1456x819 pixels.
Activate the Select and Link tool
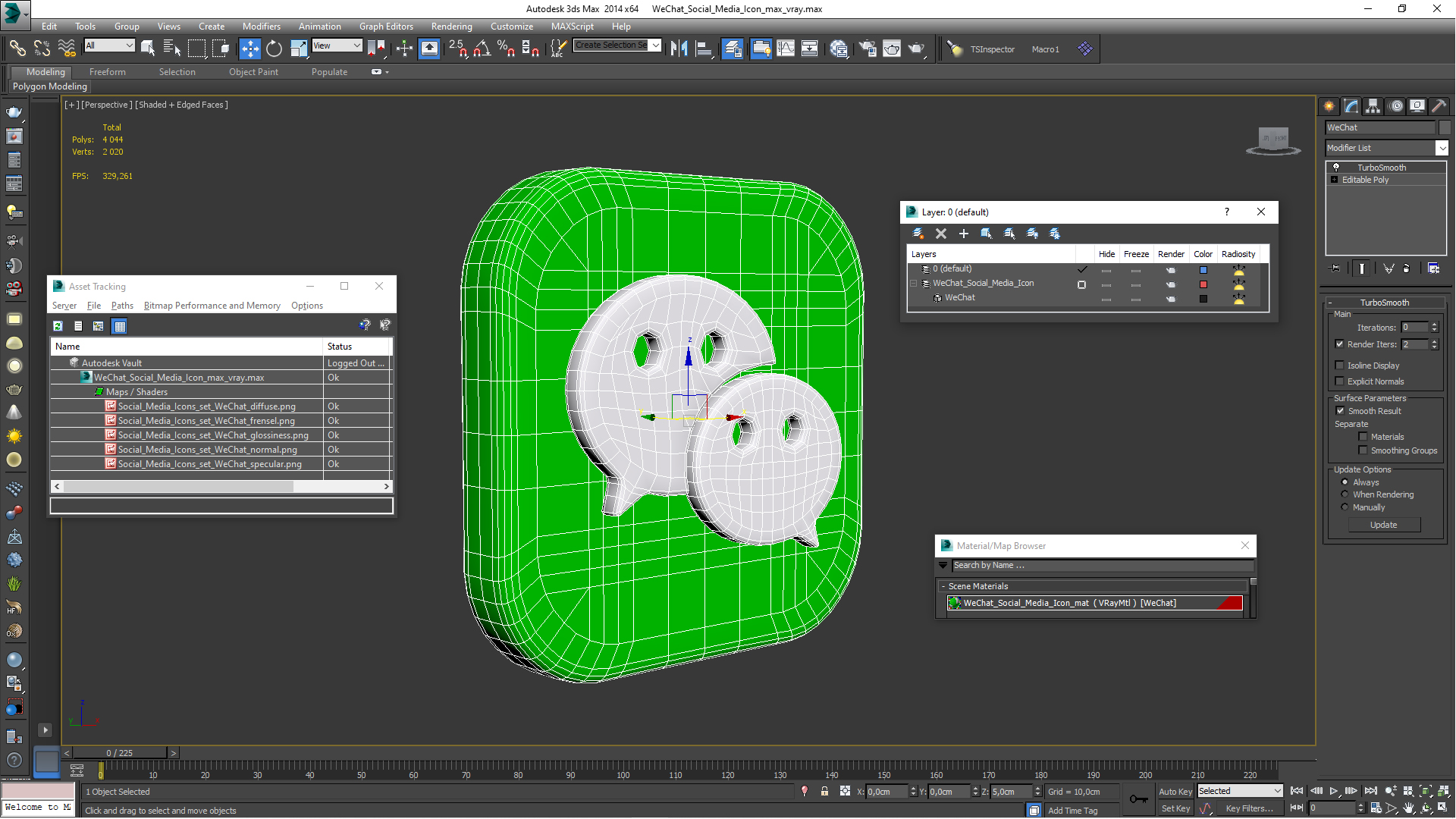(17, 49)
